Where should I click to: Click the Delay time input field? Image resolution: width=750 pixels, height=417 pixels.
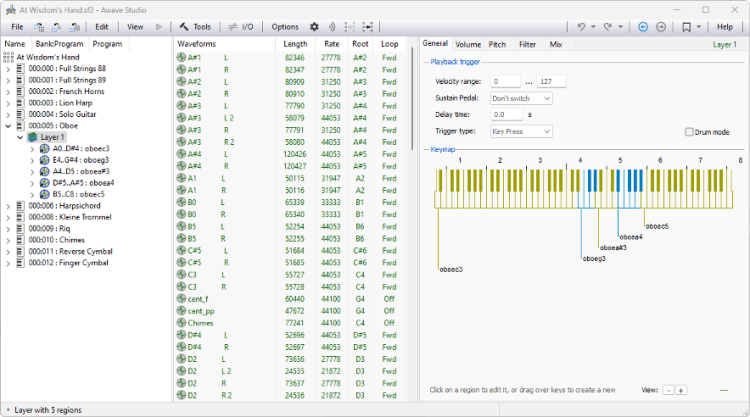[x=508, y=115]
